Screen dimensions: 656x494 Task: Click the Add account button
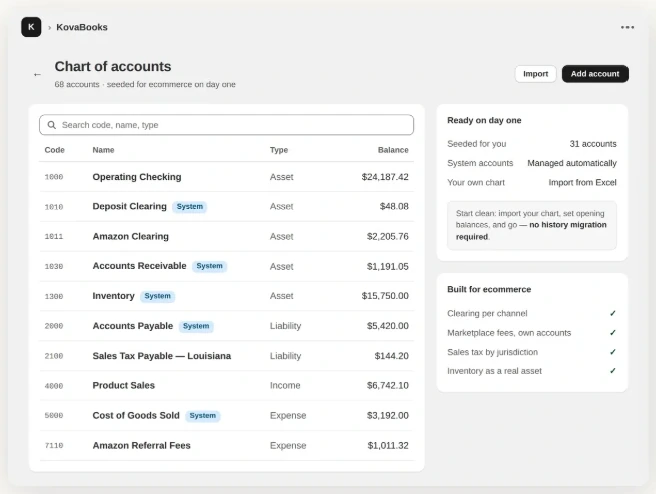click(594, 74)
